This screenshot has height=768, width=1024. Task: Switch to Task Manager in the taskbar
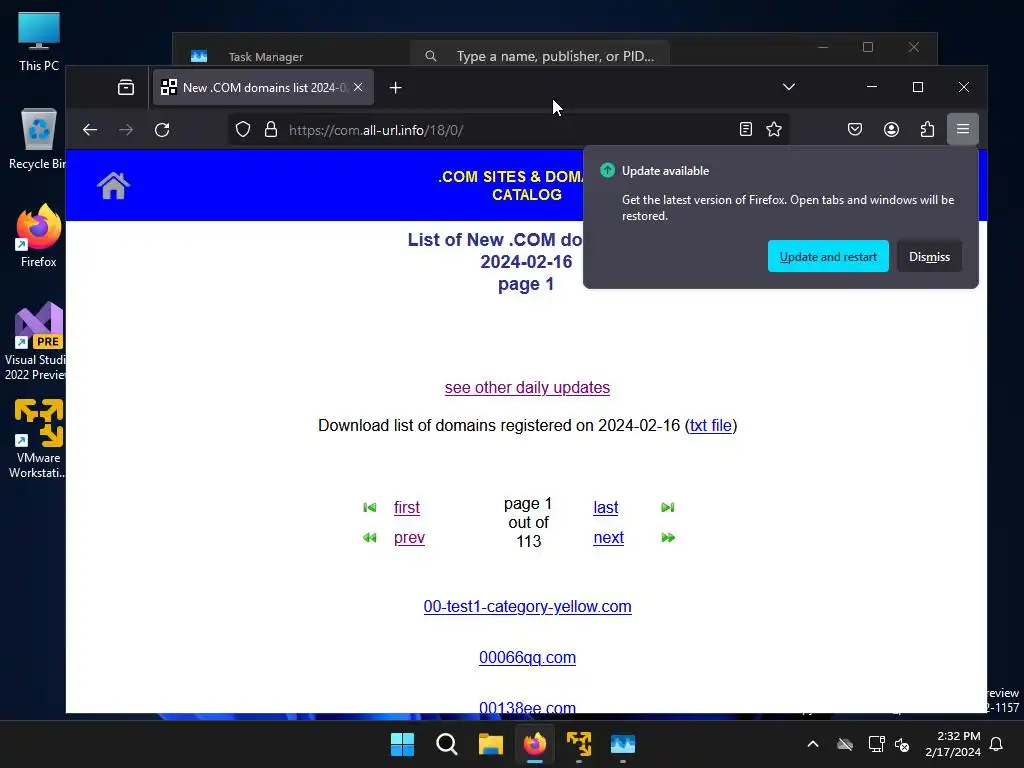click(623, 744)
